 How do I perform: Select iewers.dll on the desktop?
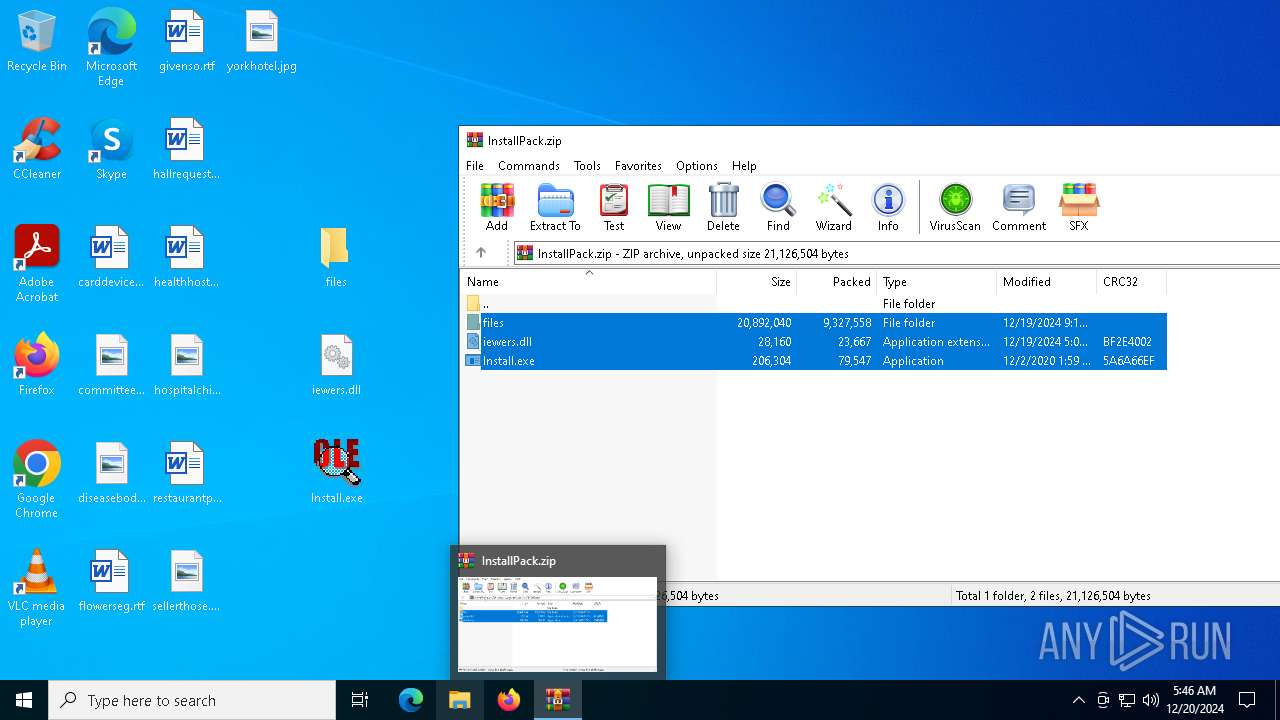click(x=336, y=366)
